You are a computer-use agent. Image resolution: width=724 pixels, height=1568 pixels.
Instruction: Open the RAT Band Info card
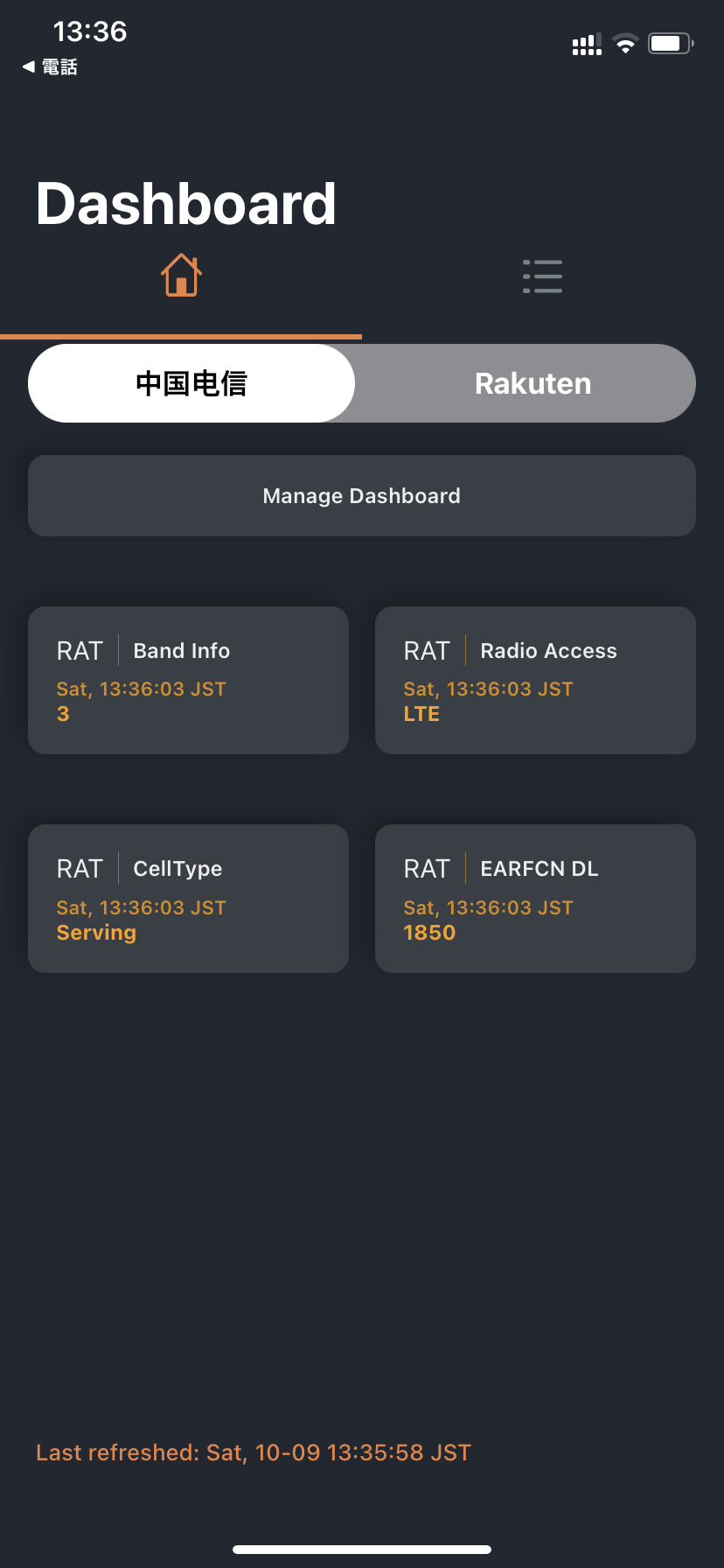point(188,680)
